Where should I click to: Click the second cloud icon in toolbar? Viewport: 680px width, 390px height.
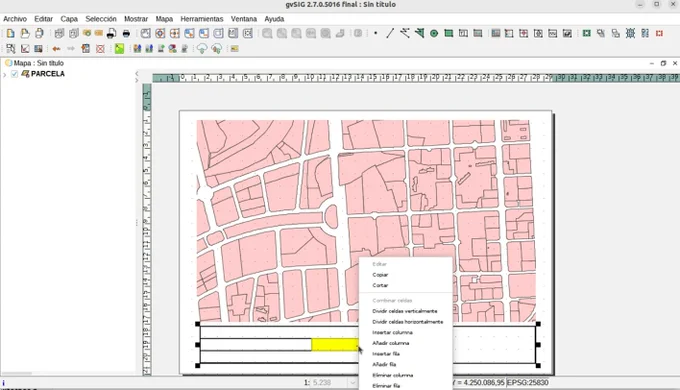(x=216, y=49)
